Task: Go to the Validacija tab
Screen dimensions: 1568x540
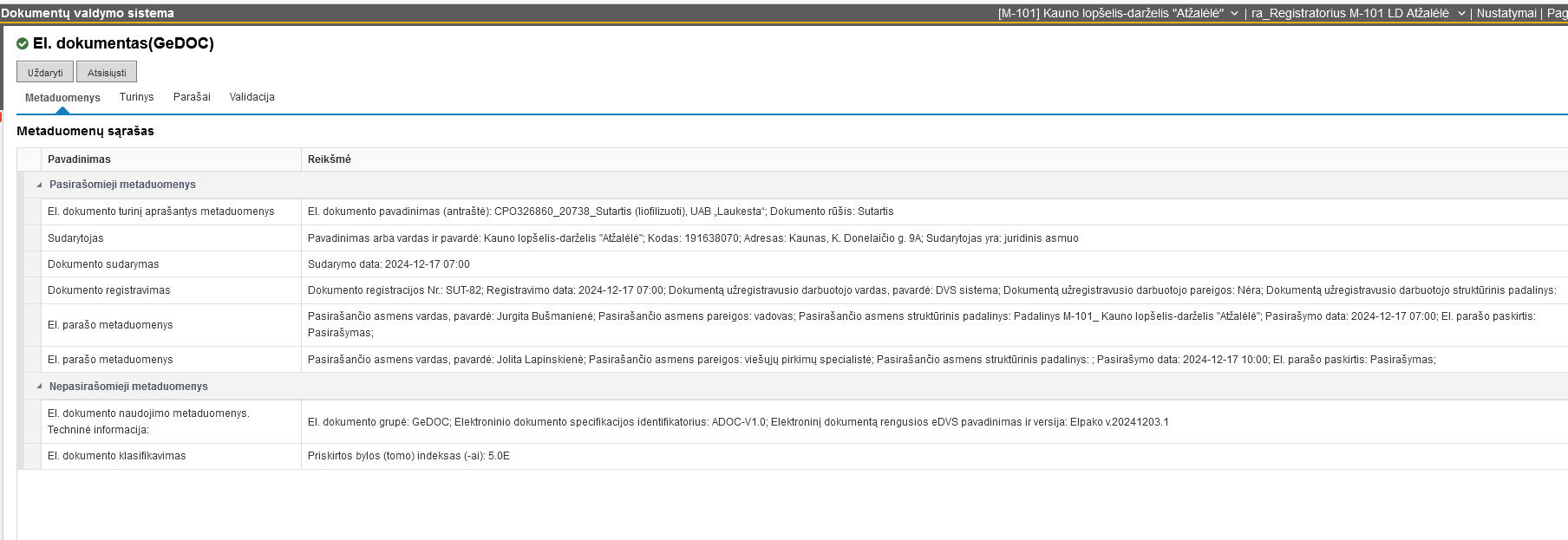Action: [x=252, y=97]
